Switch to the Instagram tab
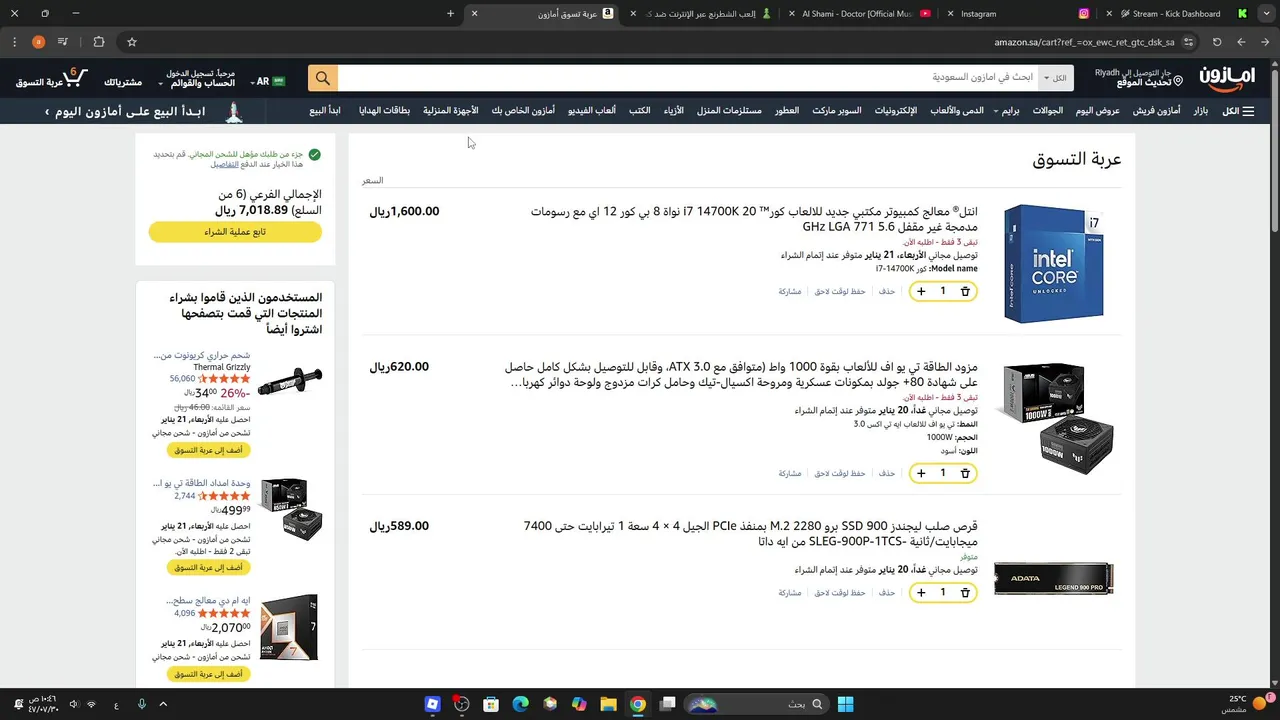Image resolution: width=1280 pixels, height=720 pixels. [x=1018, y=14]
